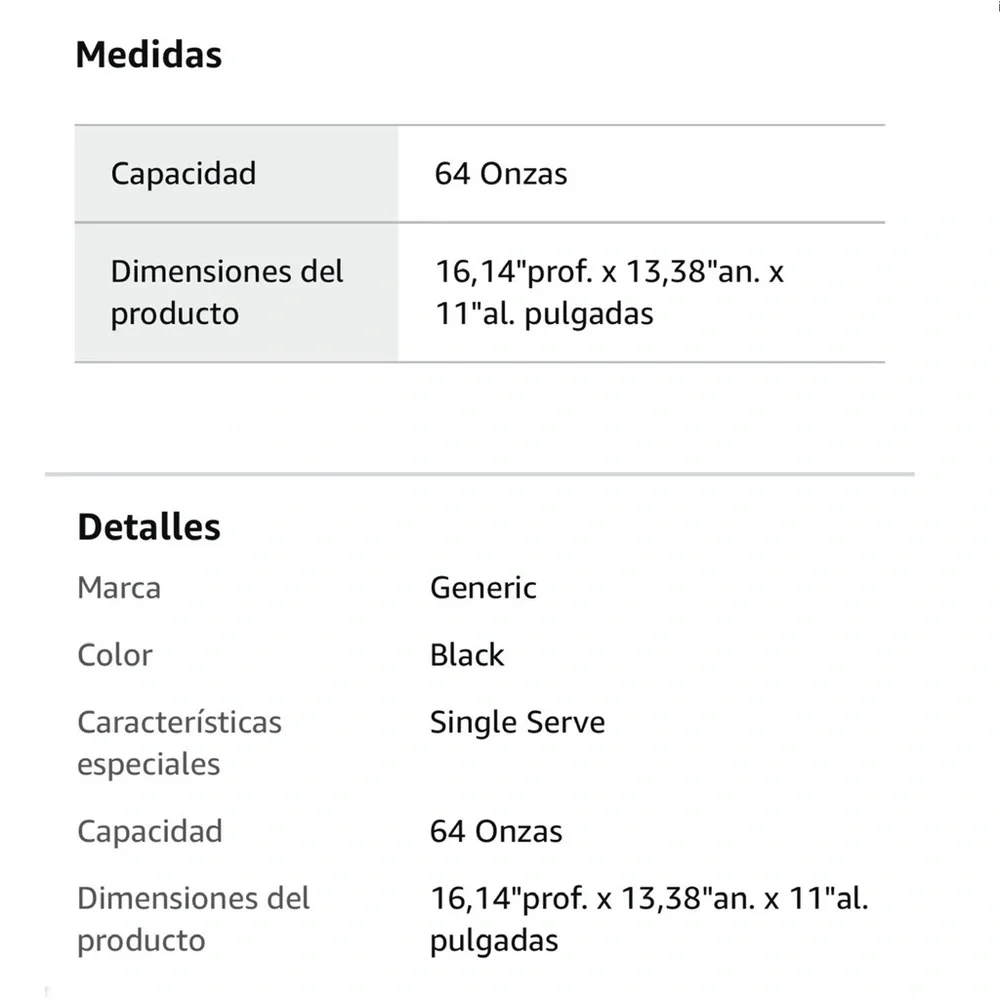The height and width of the screenshot is (1000, 1000).
Task: Click Dimensiones del producto label under Detalles
Action: point(193,919)
